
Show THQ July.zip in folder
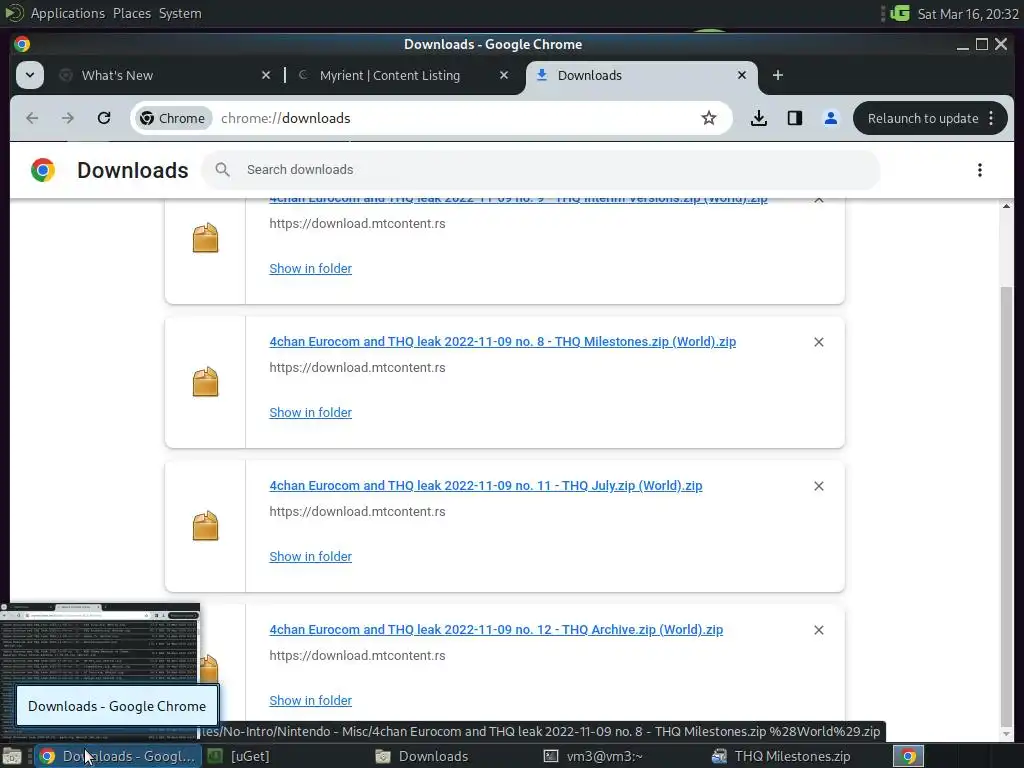pos(310,556)
